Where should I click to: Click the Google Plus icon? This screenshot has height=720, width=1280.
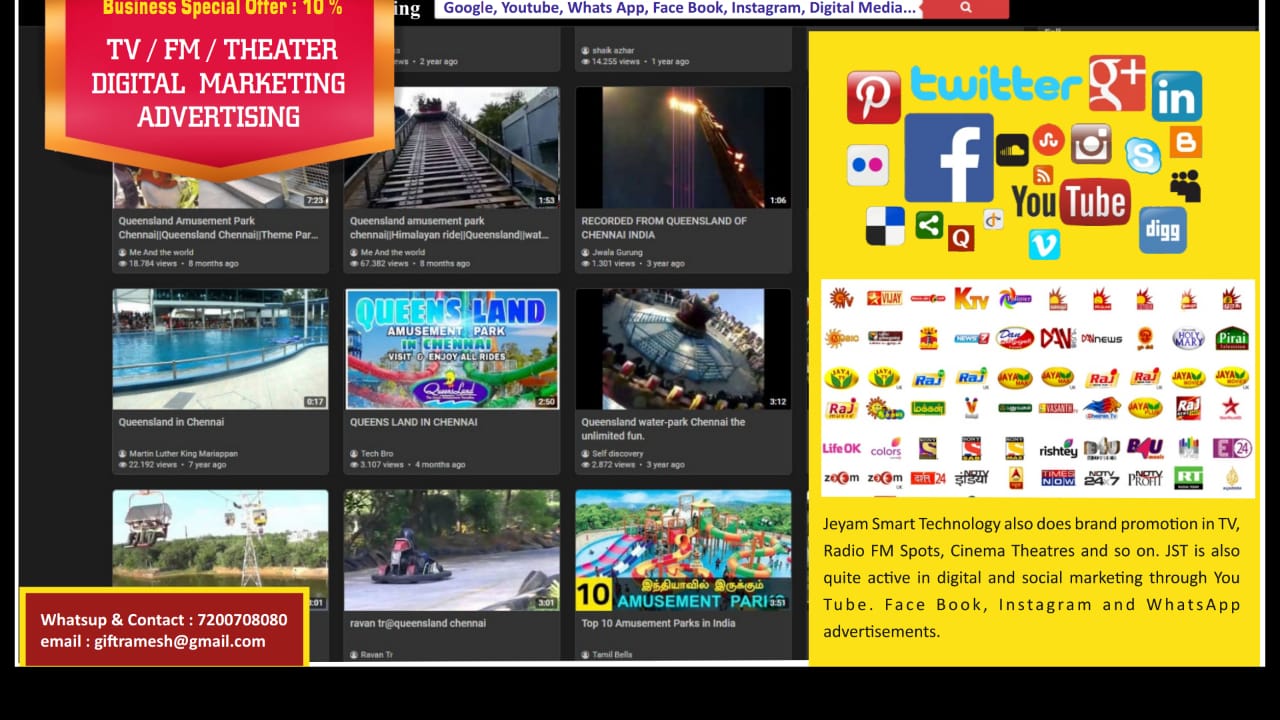[x=1116, y=83]
